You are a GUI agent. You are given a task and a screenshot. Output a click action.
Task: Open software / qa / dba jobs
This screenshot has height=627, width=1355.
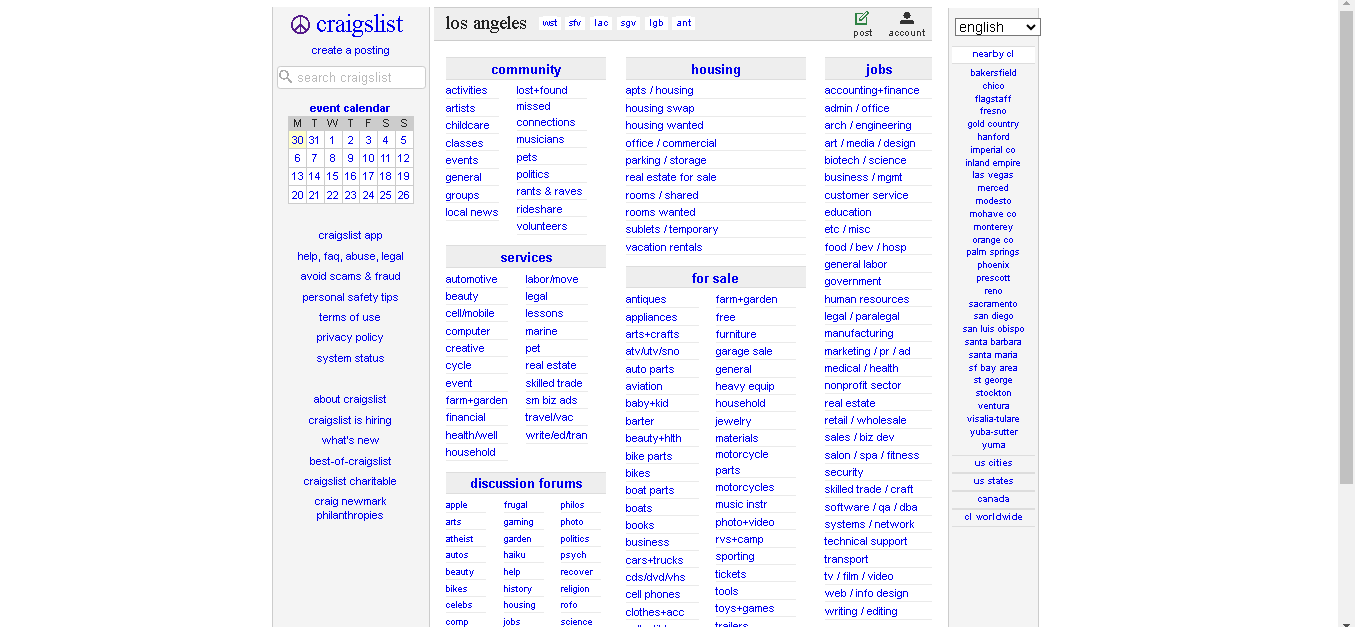pos(870,507)
